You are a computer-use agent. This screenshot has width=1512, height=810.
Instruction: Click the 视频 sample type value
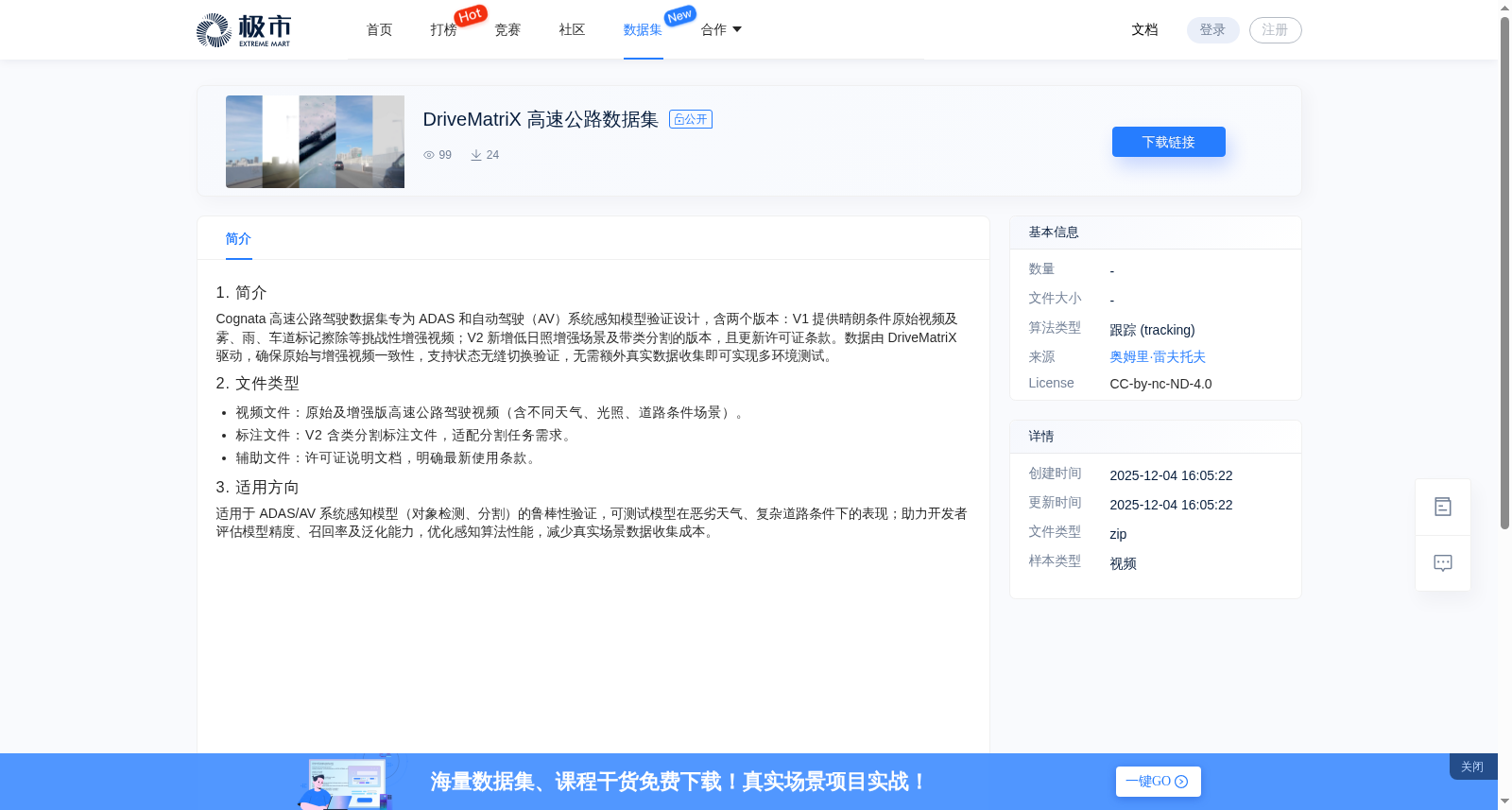tap(1123, 563)
